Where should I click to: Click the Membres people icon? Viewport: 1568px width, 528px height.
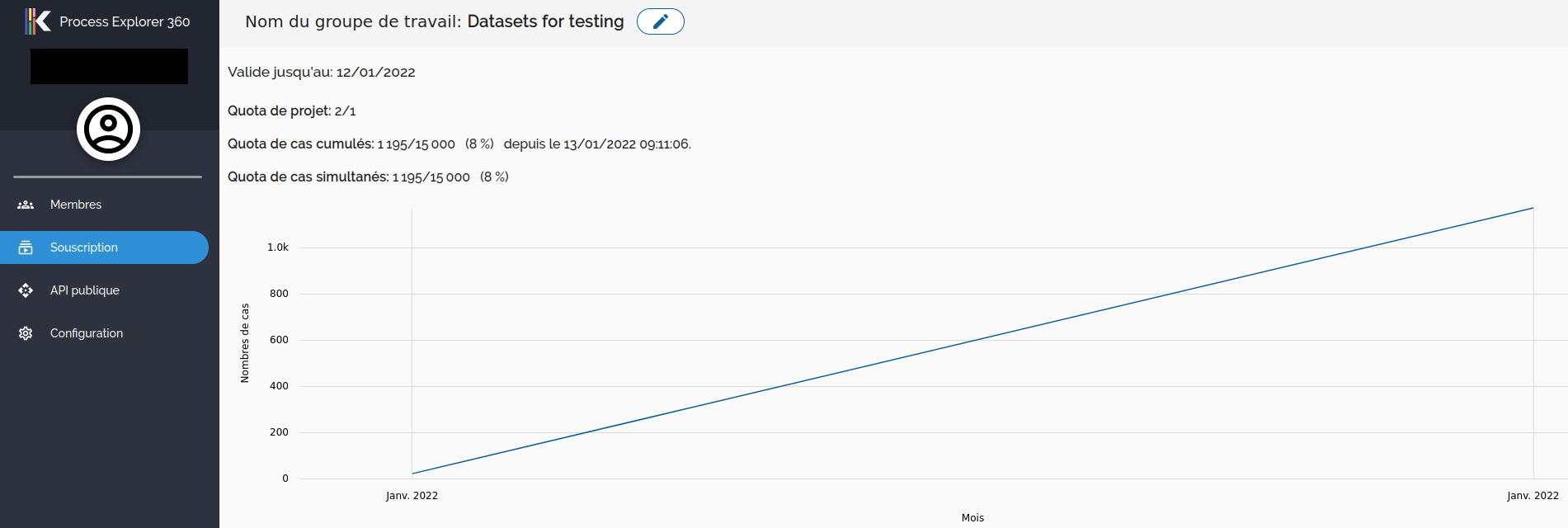click(26, 205)
